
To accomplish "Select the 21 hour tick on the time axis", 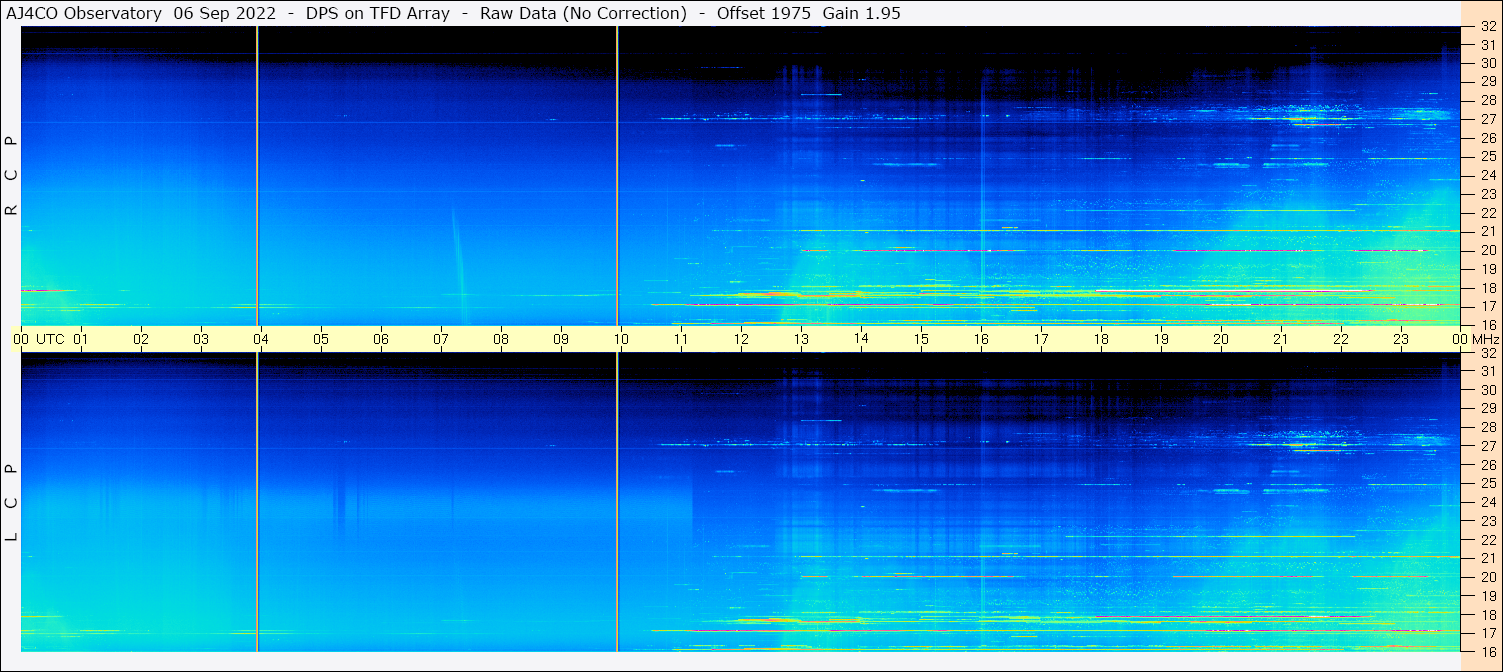I will click(1281, 339).
